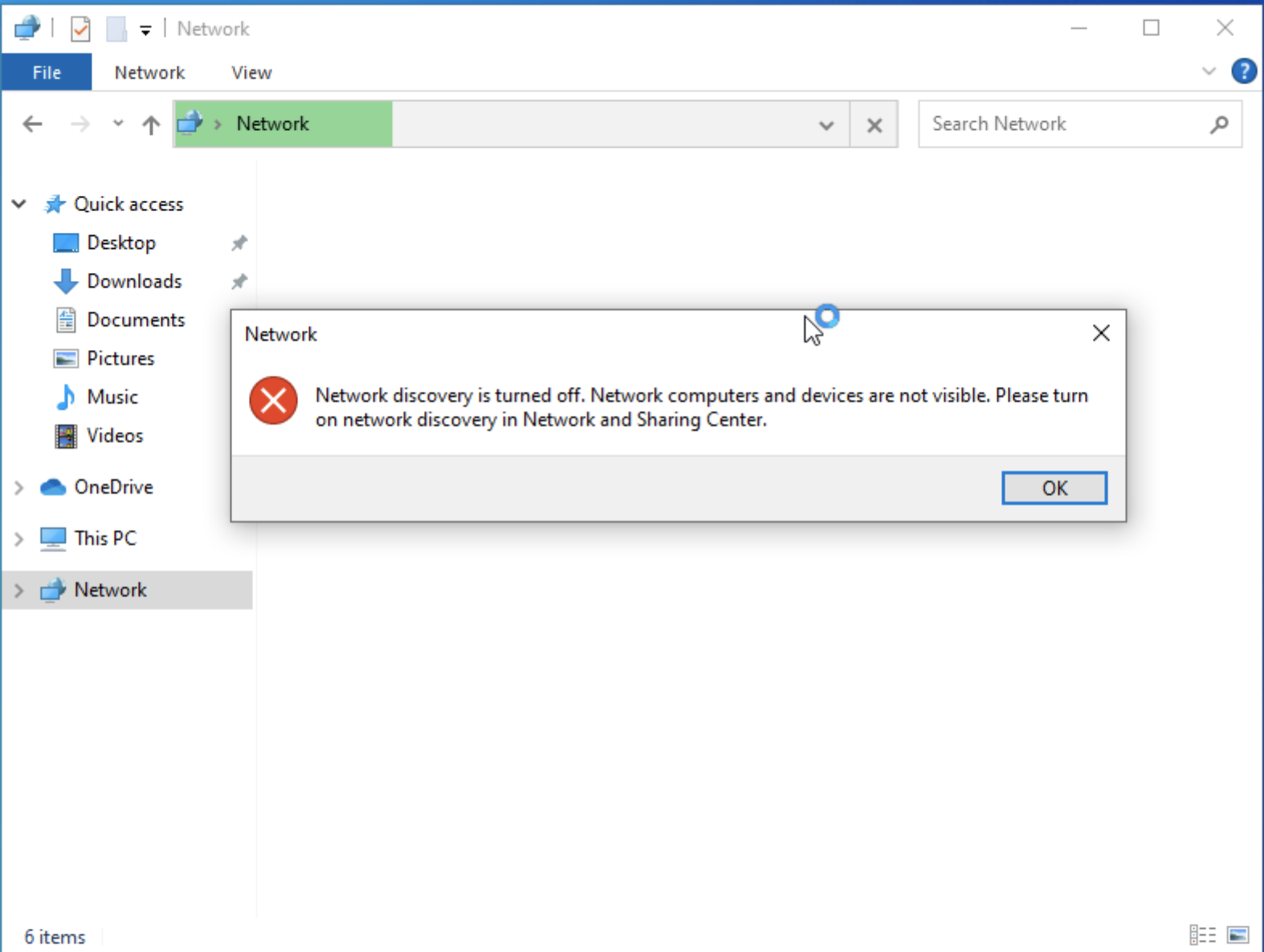Open the Network ribbon tab
Screen dimensions: 1264x952
[x=149, y=73]
